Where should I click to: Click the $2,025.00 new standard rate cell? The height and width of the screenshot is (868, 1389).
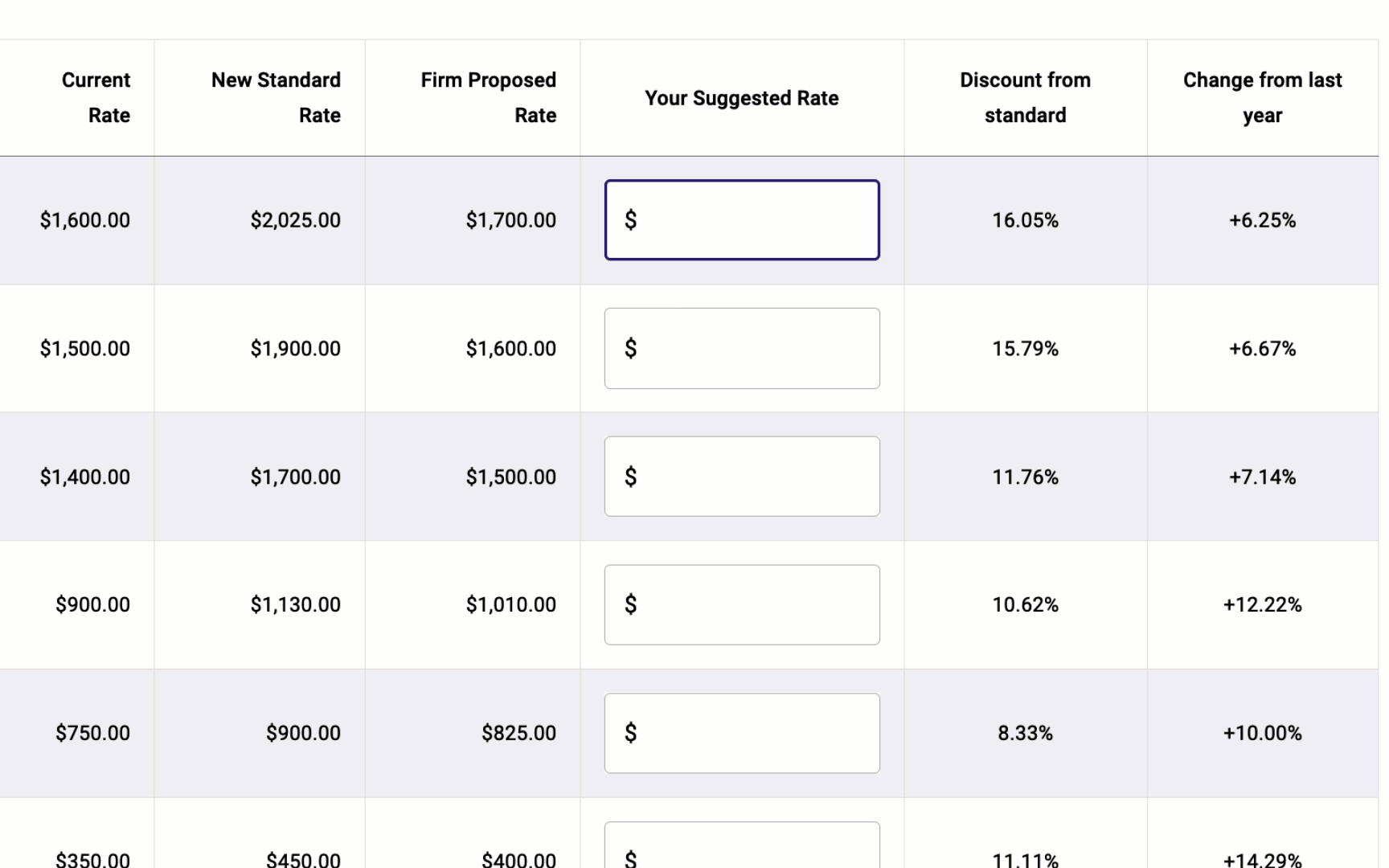coord(295,219)
